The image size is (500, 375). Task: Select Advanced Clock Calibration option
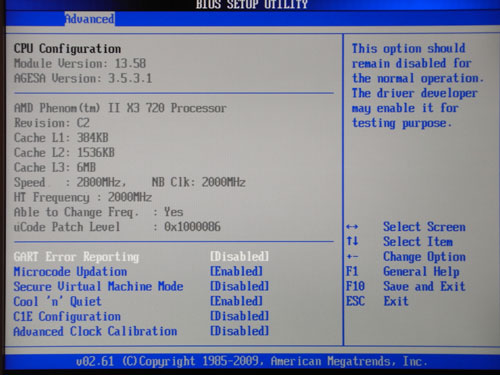[x=95, y=331]
